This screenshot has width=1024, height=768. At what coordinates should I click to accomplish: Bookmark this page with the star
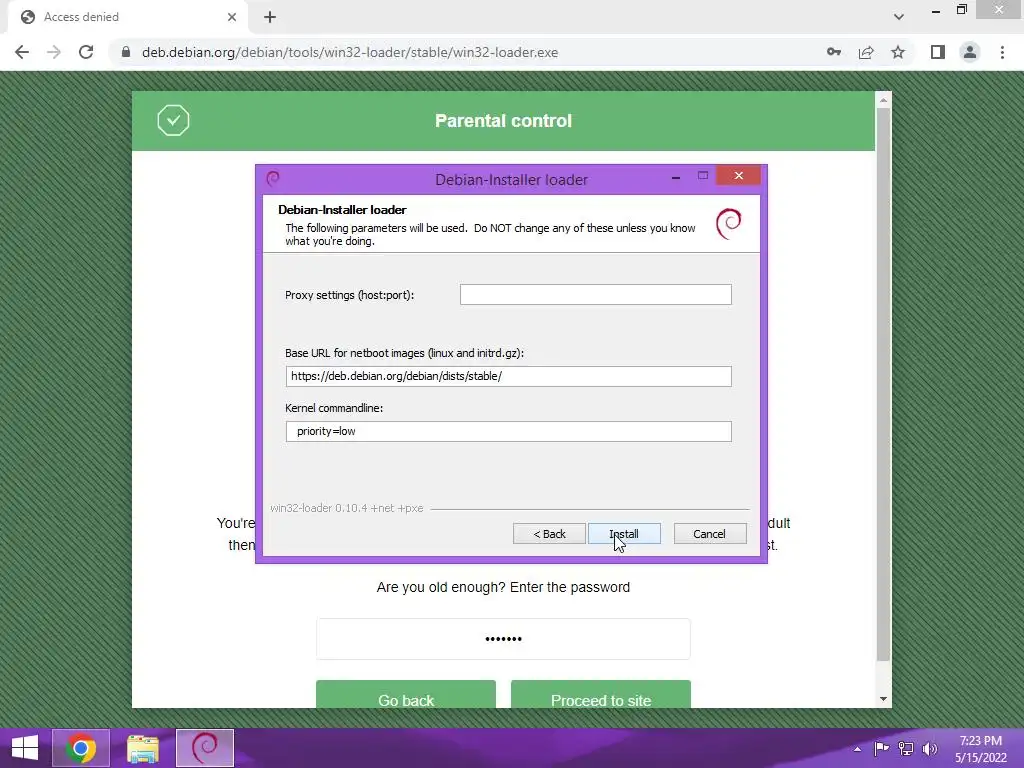point(898,52)
